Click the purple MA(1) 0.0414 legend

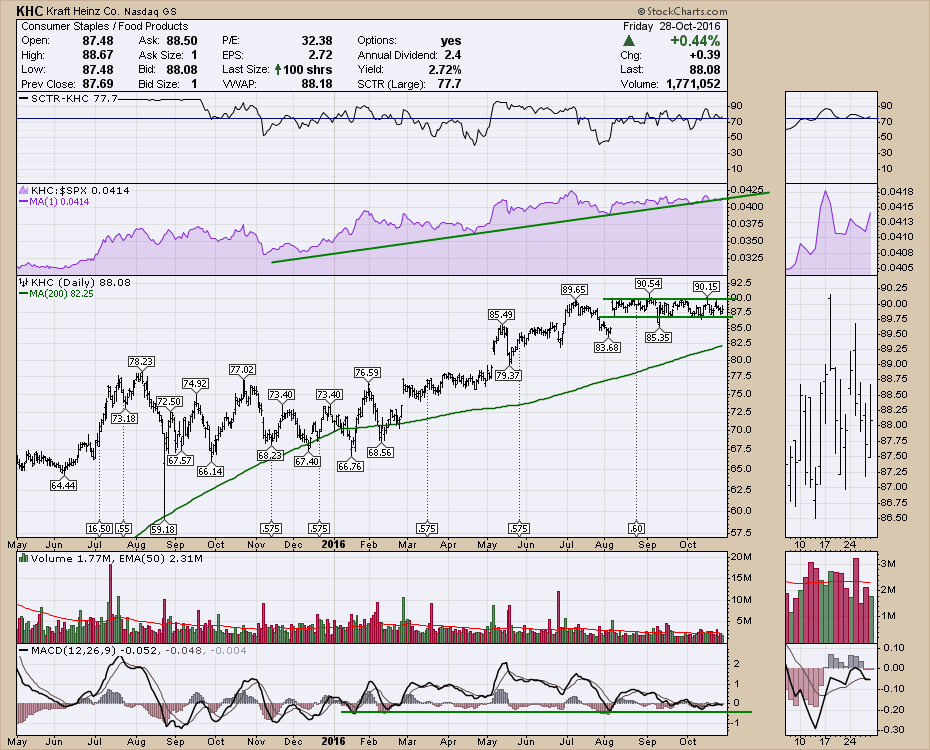[x=54, y=202]
